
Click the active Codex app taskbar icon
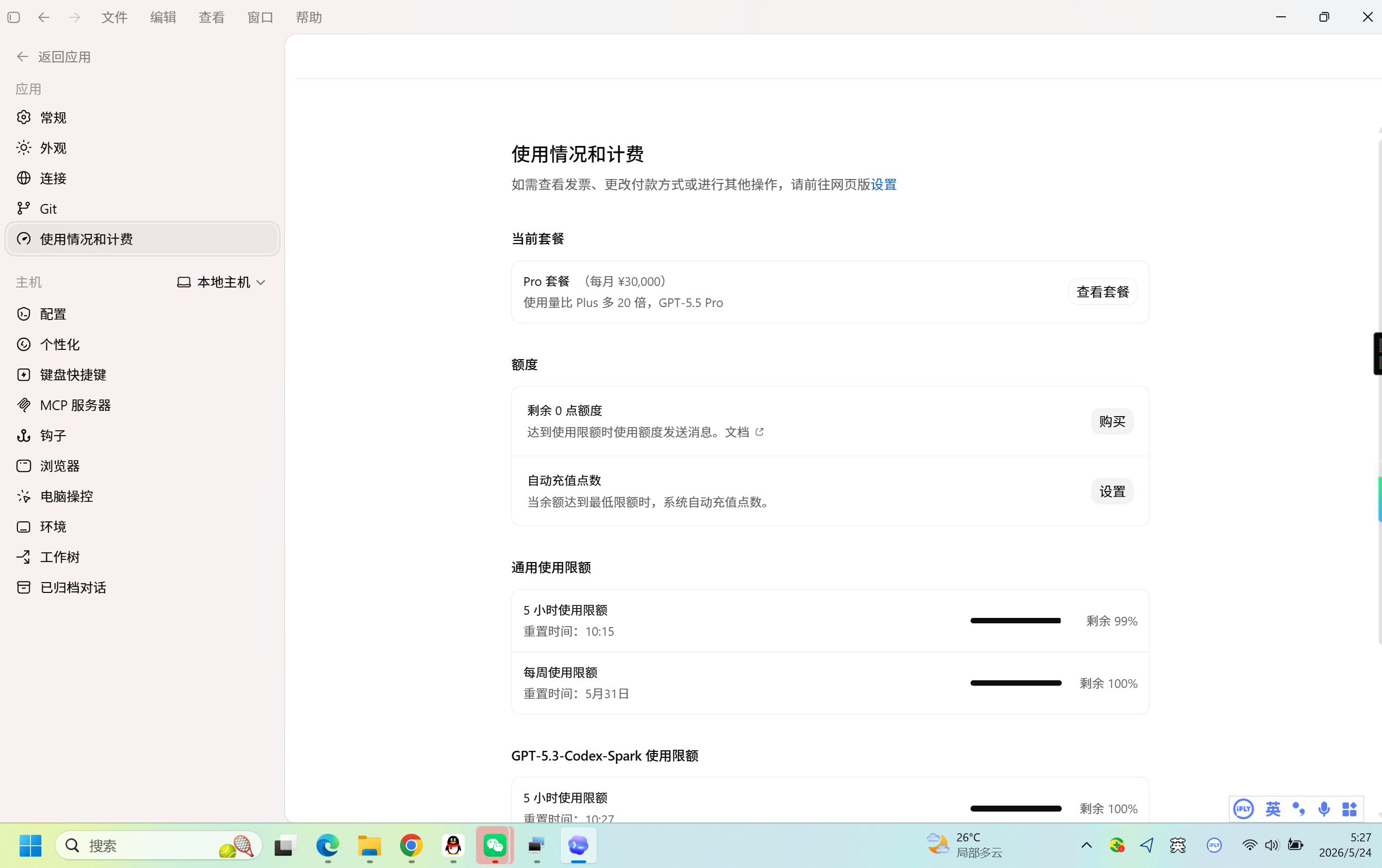pos(579,845)
